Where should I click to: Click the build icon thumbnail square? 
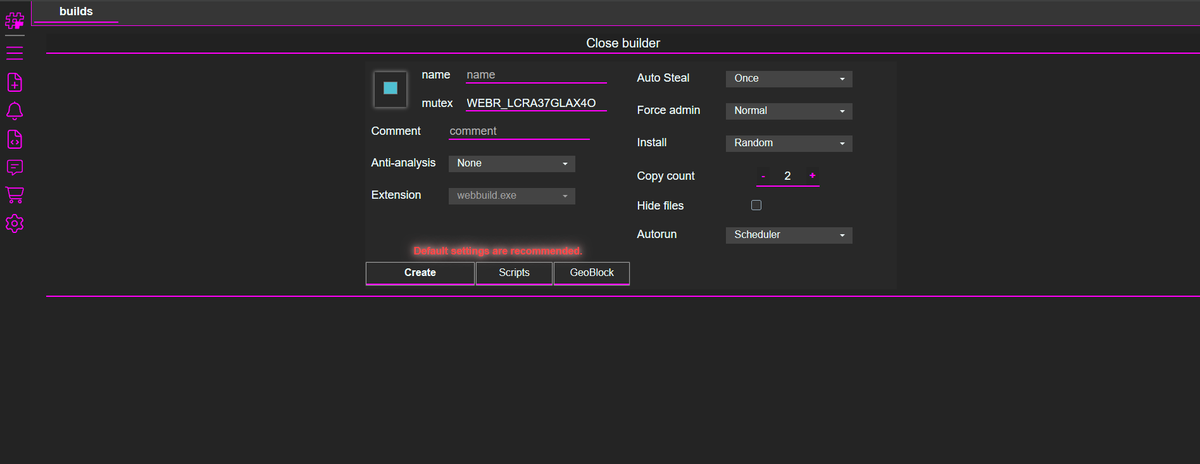[x=390, y=88]
